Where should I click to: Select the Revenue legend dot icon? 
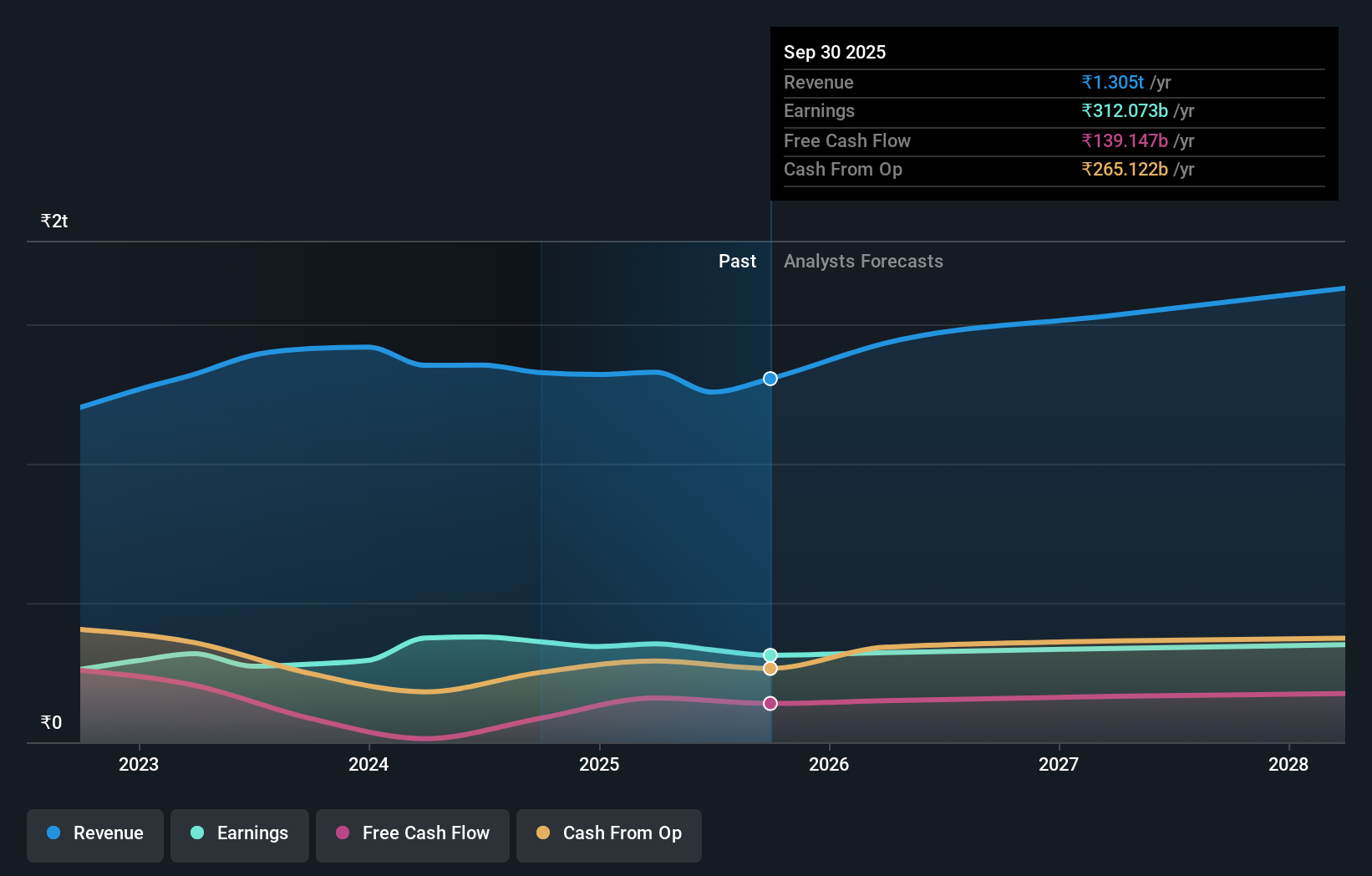(x=53, y=833)
